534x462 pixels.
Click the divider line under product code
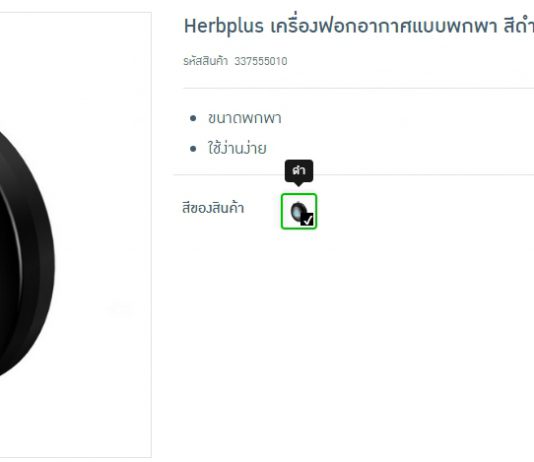pyautogui.click(x=359, y=88)
